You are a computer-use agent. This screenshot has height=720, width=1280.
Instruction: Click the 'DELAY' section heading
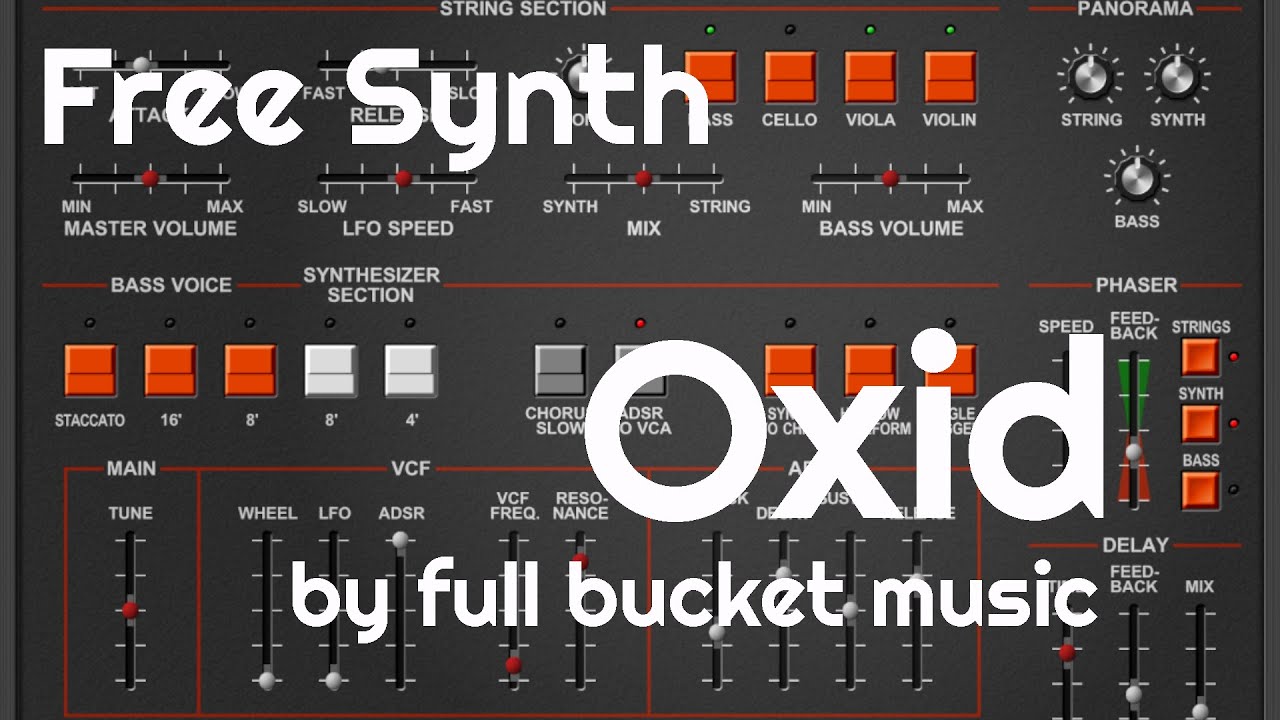[1135, 545]
